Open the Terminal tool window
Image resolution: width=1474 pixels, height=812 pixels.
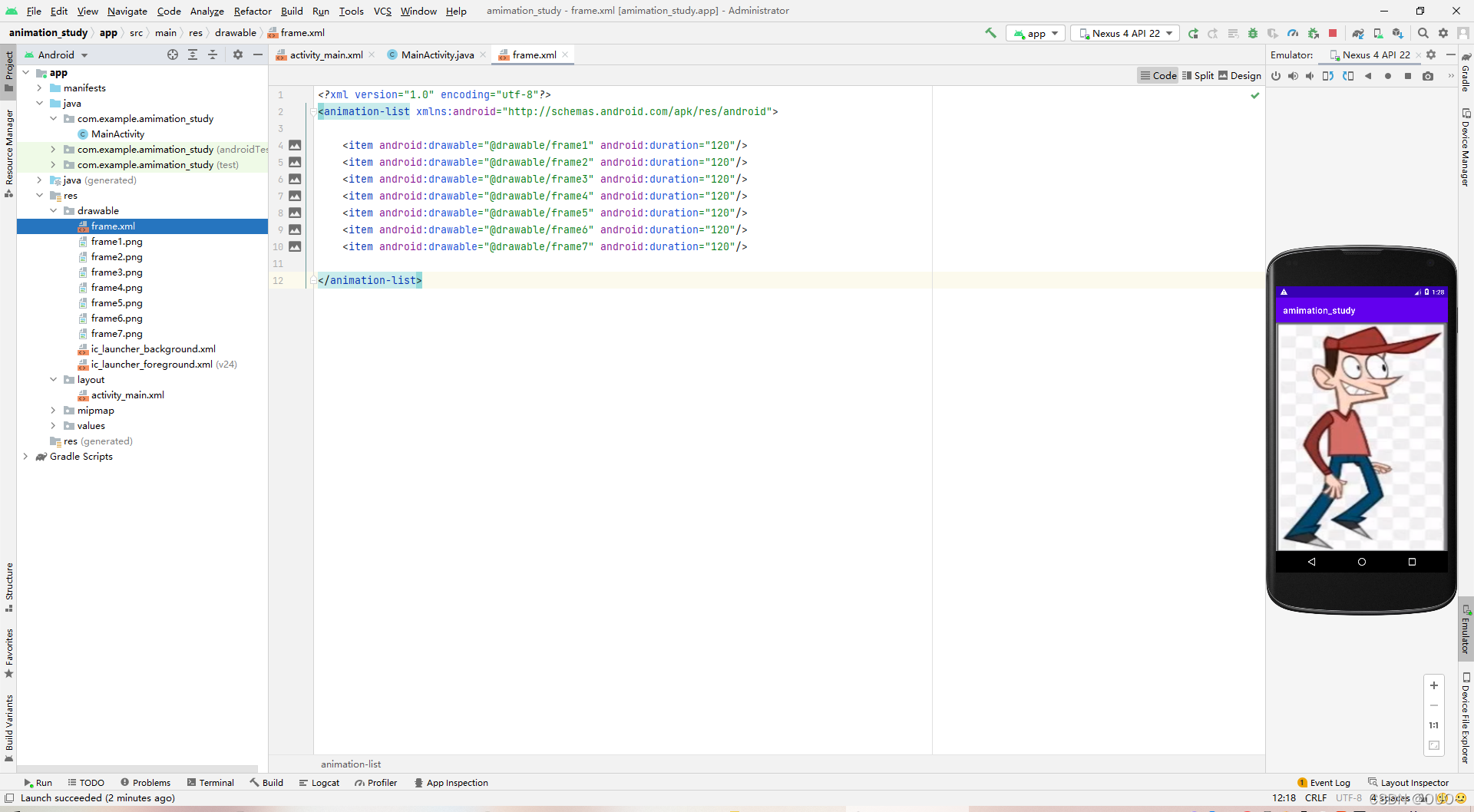click(x=211, y=783)
